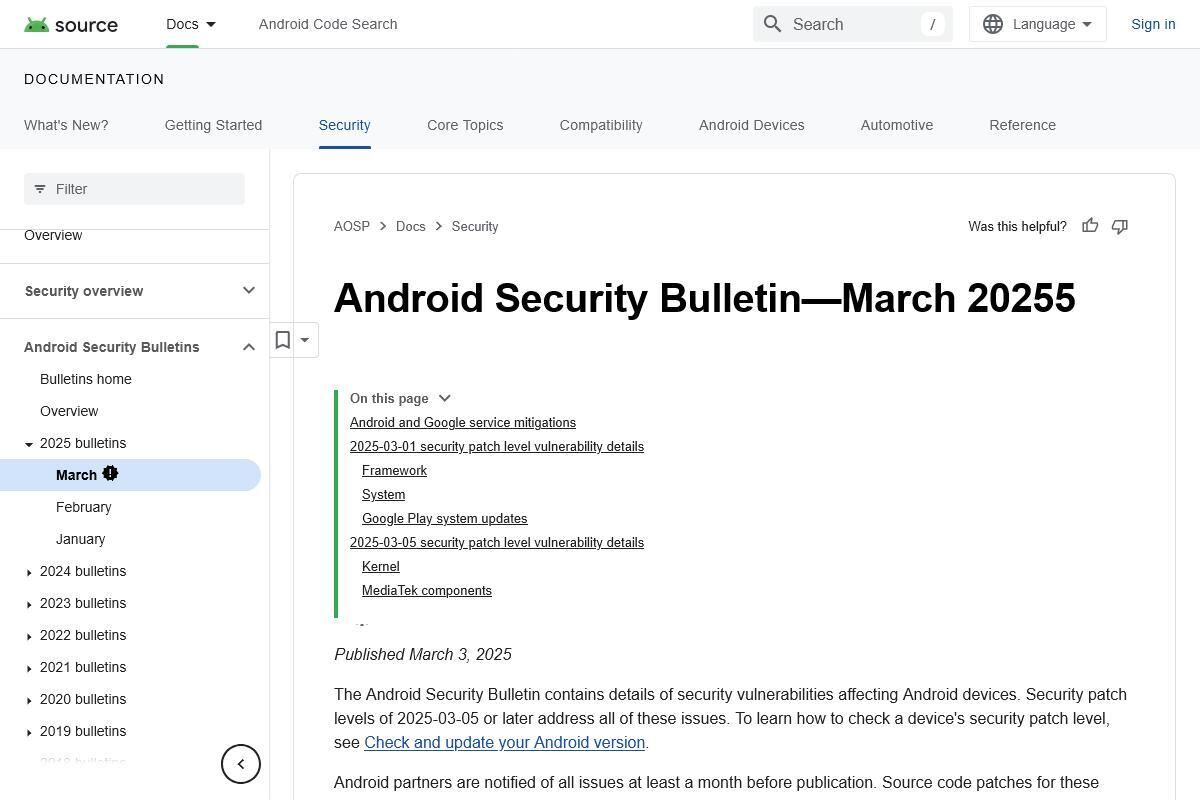1200x800 pixels.
Task: Expand the 2023 bulletins tree
Action: click(x=29, y=604)
